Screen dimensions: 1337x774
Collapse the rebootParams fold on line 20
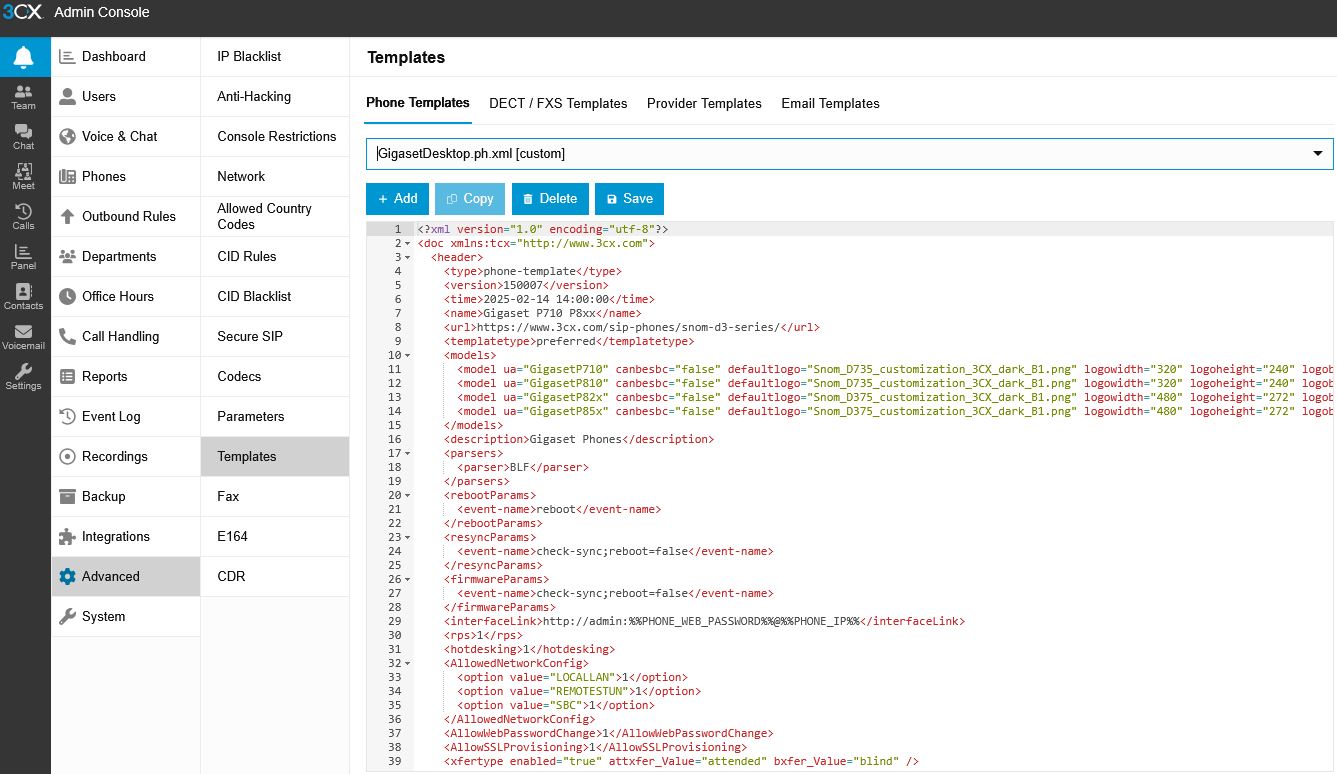(408, 495)
